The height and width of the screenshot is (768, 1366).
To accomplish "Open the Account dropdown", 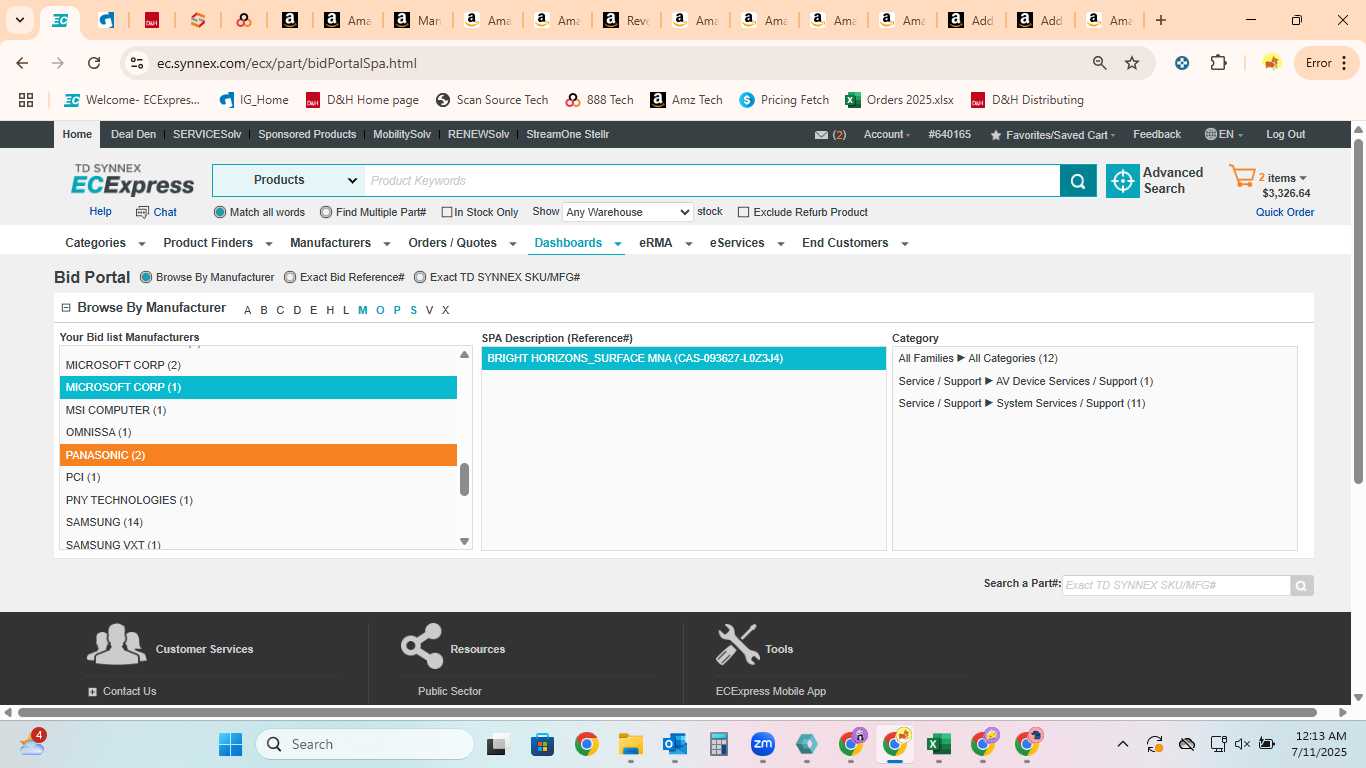I will 887,135.
